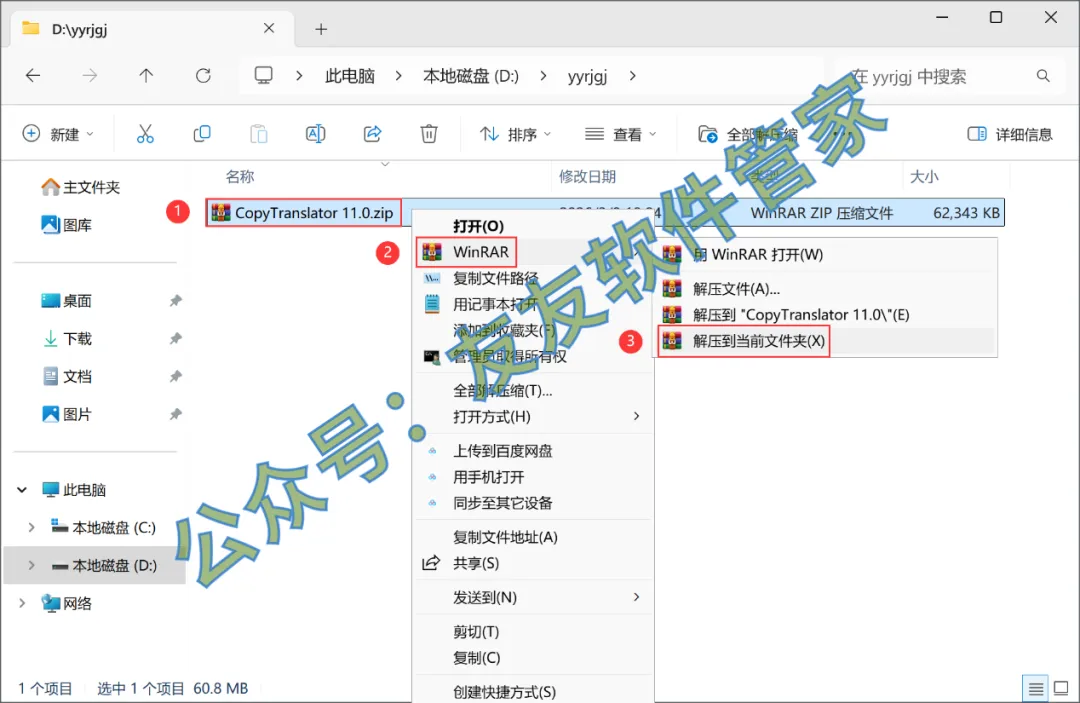
Task: Click 用手机打开 in context menu
Action: 534,477
